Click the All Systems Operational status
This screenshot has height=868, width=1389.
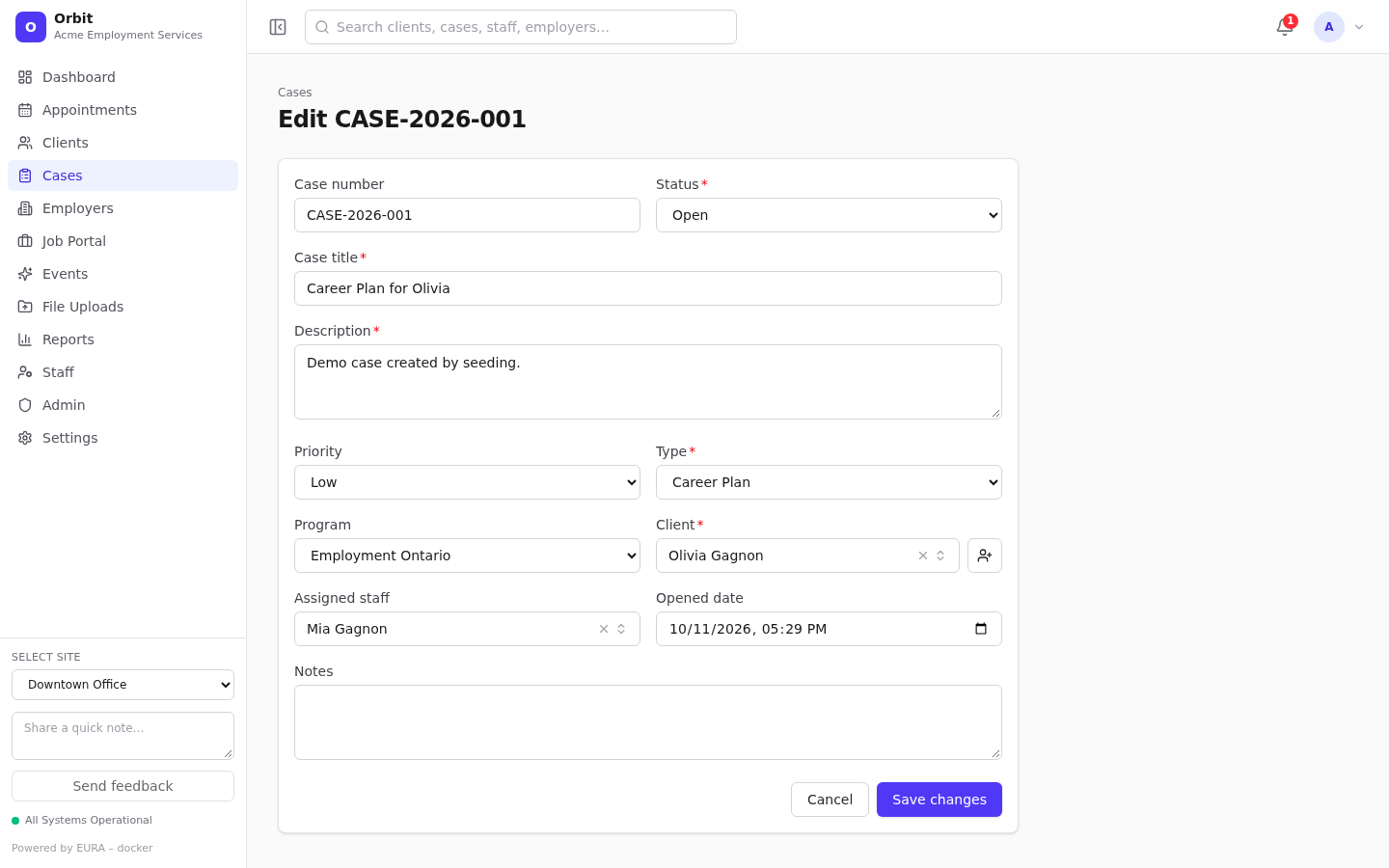[82, 821]
